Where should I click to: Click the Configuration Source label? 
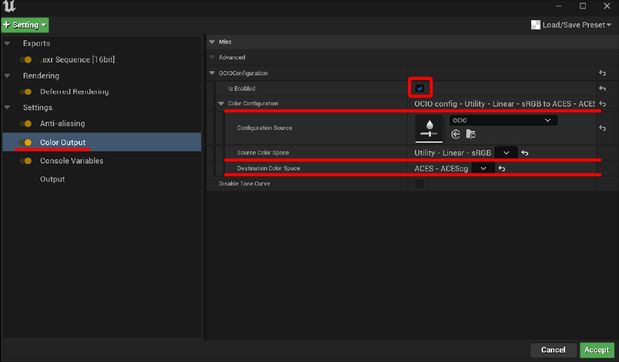[x=264, y=128]
